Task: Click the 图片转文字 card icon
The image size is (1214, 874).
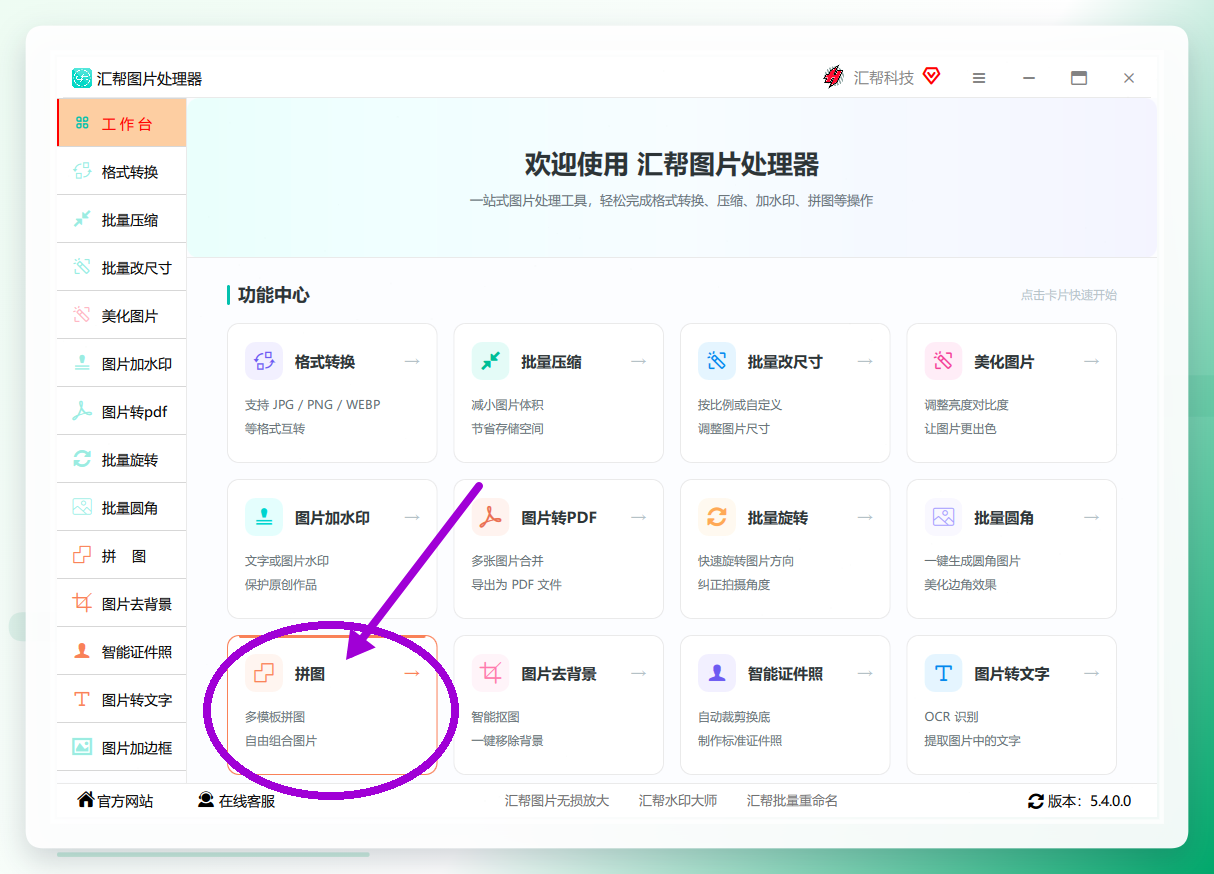Action: (x=943, y=673)
